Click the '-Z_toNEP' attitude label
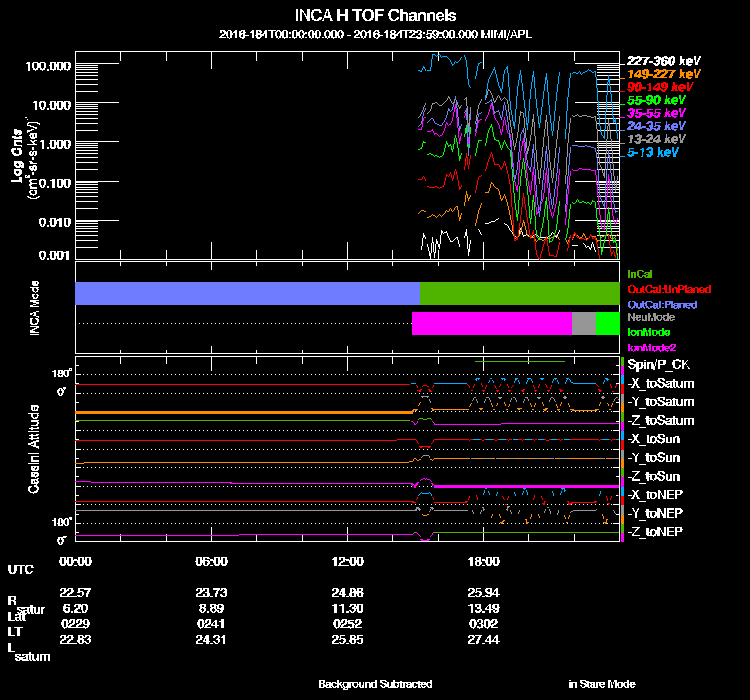 pyautogui.click(x=655, y=532)
